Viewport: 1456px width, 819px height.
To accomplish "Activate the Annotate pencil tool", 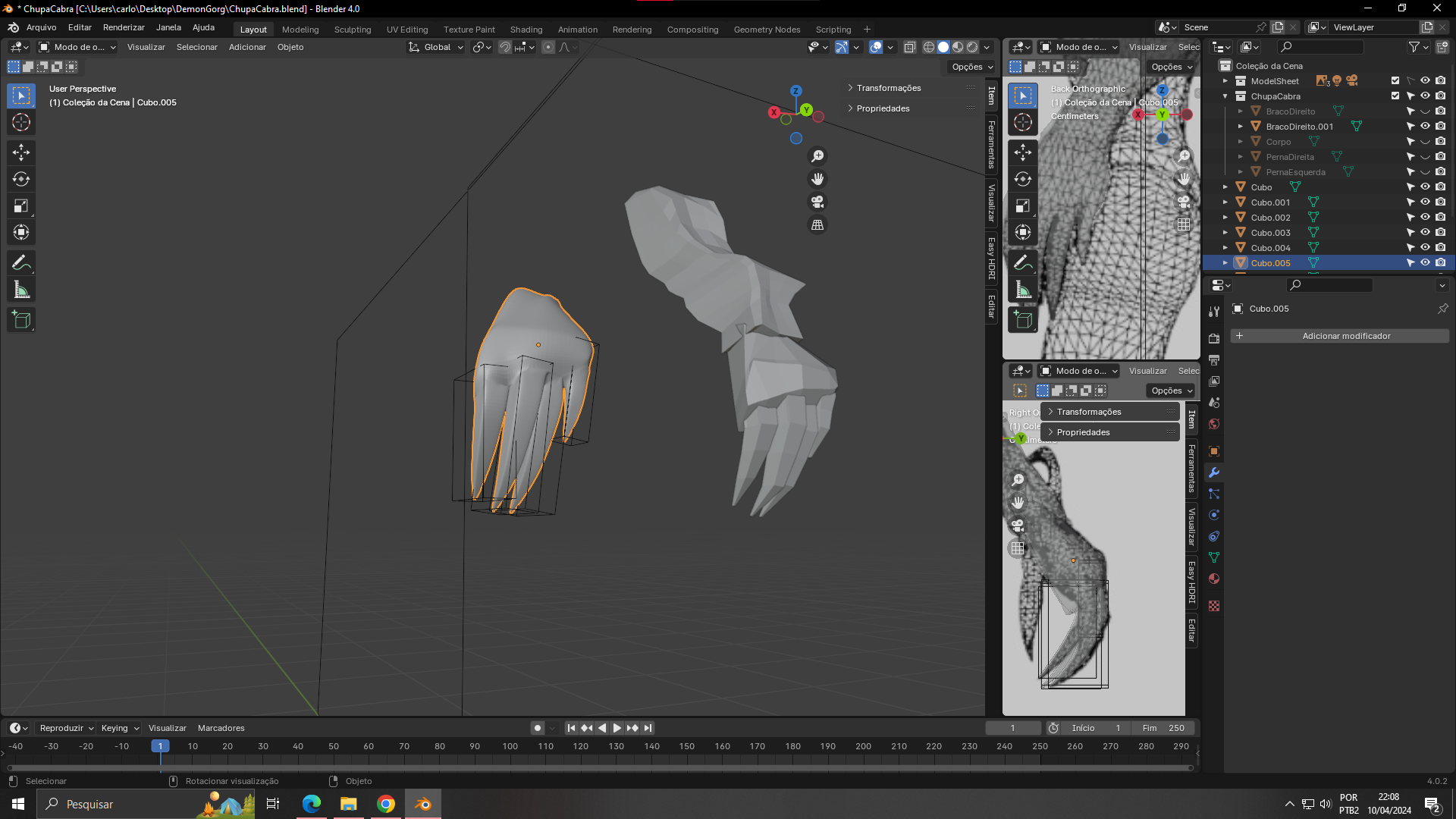I will (21, 263).
